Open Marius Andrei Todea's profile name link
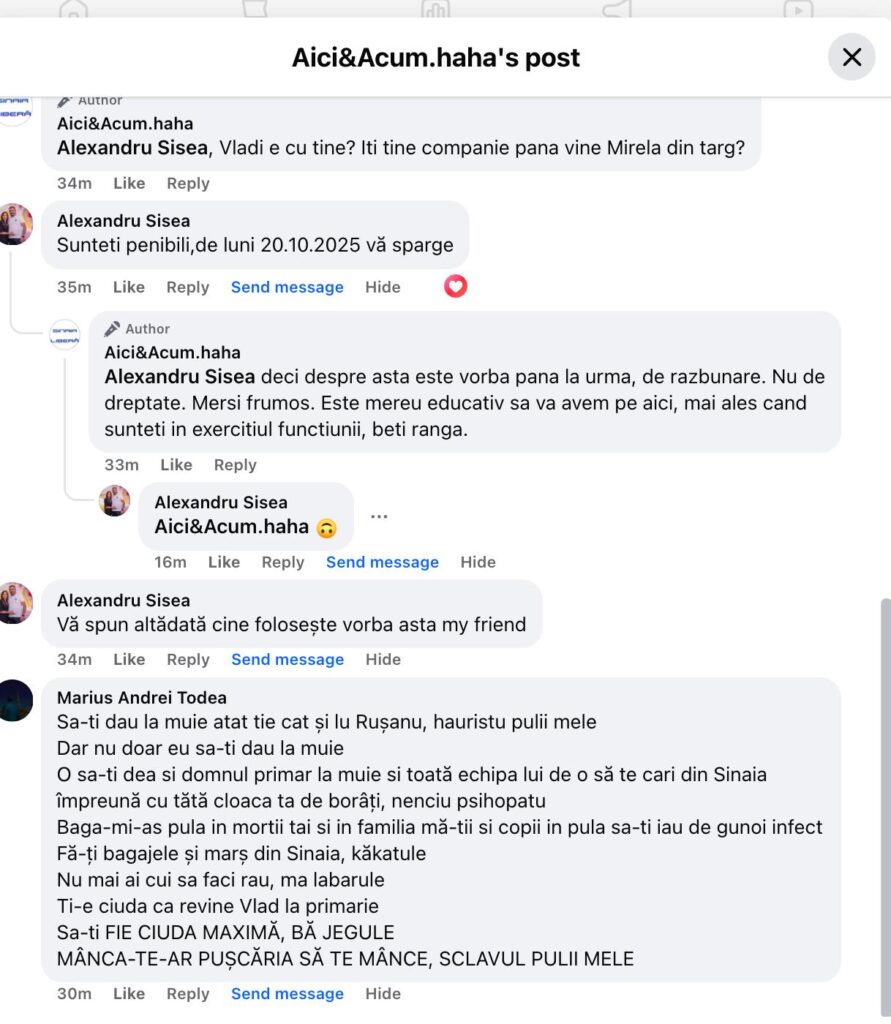891x1024 pixels. click(x=142, y=698)
